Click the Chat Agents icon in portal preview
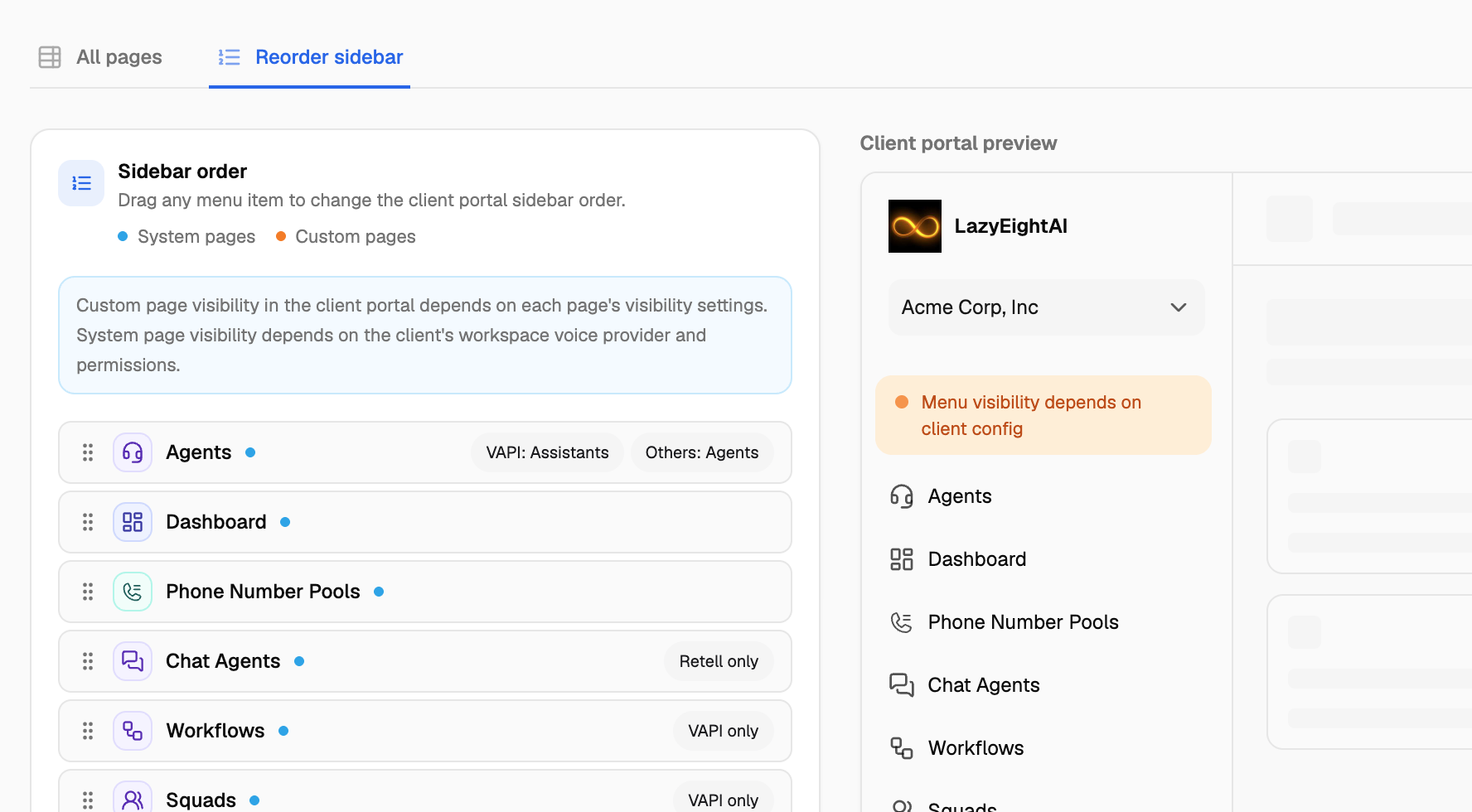The width and height of the screenshot is (1472, 812). click(902, 685)
